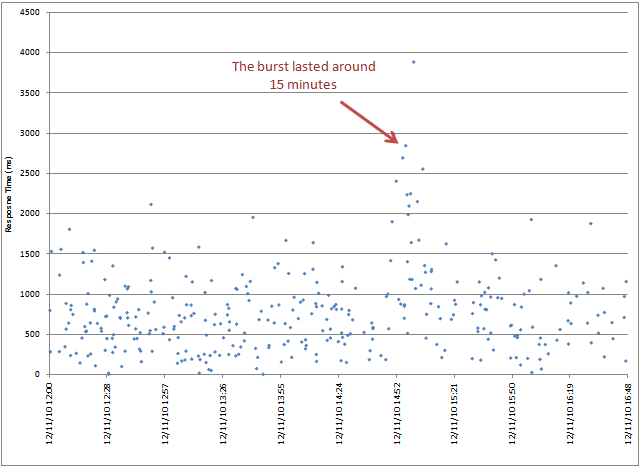Click the "The burst lasted around 15 minutes" annotation
640x467 pixels.
303,76
